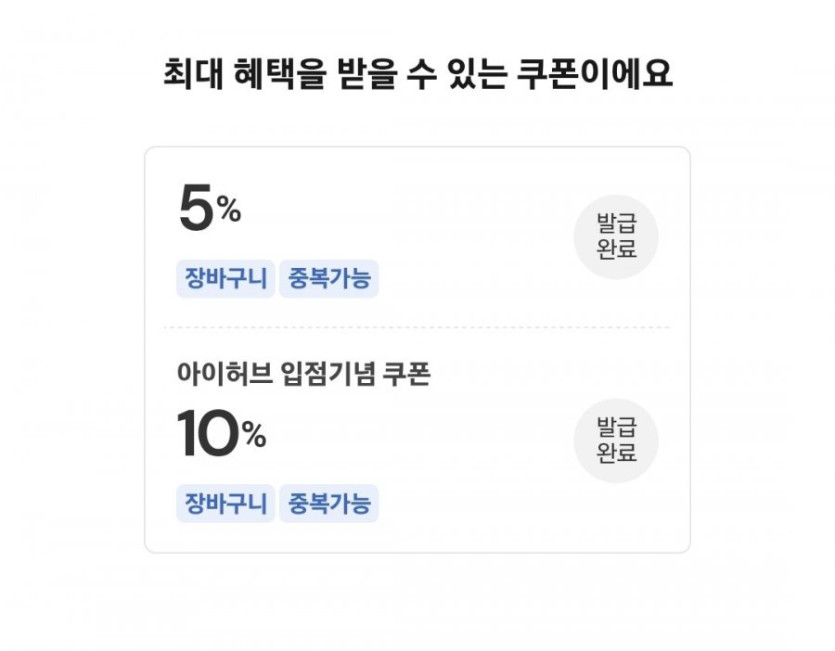The width and height of the screenshot is (835, 651).
Task: Click 쿠폰이에요 at the end of the heading
Action: click(594, 74)
